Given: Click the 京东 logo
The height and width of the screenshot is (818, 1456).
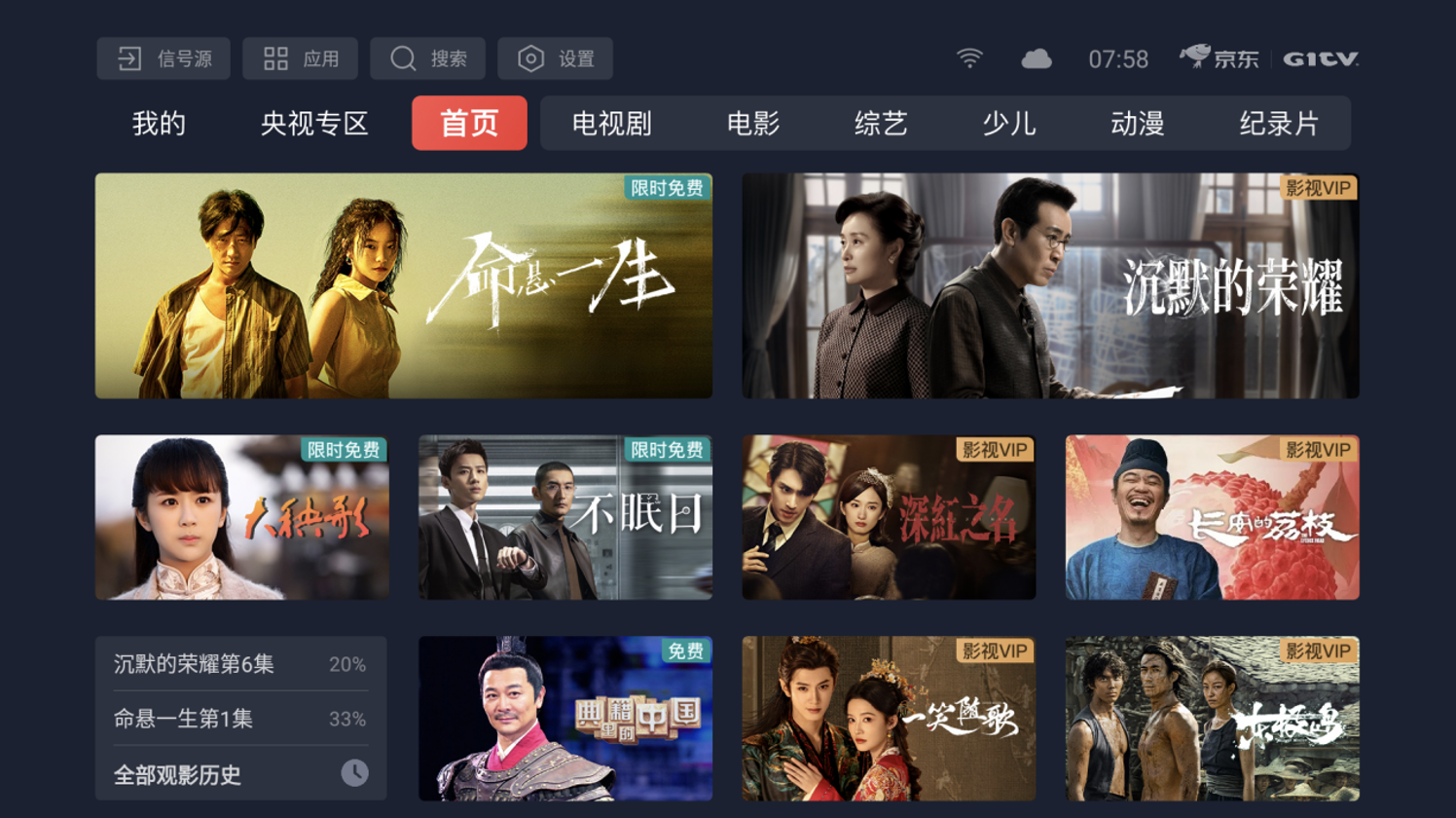Looking at the screenshot, I should click(x=1219, y=58).
